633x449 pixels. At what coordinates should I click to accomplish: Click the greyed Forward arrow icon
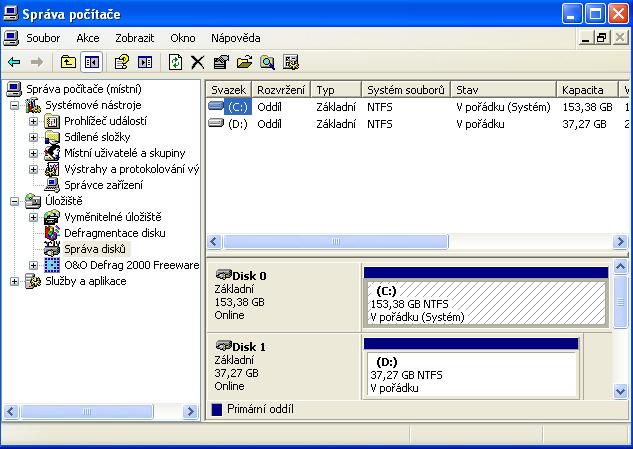point(37,62)
